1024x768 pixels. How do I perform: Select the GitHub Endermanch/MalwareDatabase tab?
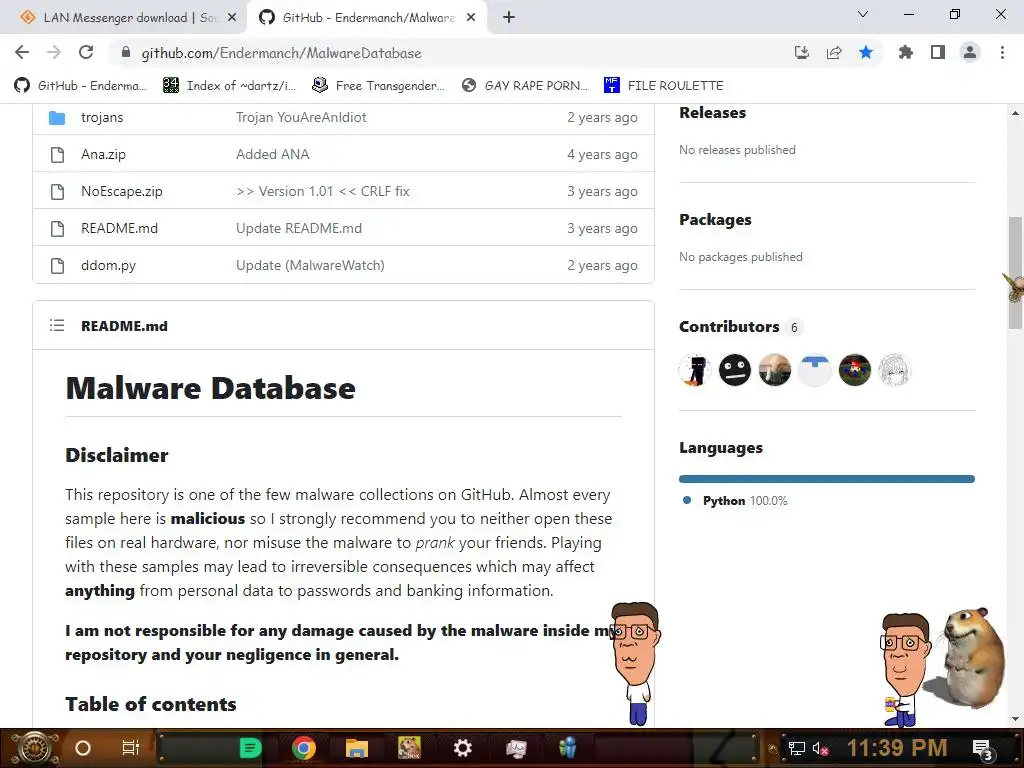click(x=368, y=18)
